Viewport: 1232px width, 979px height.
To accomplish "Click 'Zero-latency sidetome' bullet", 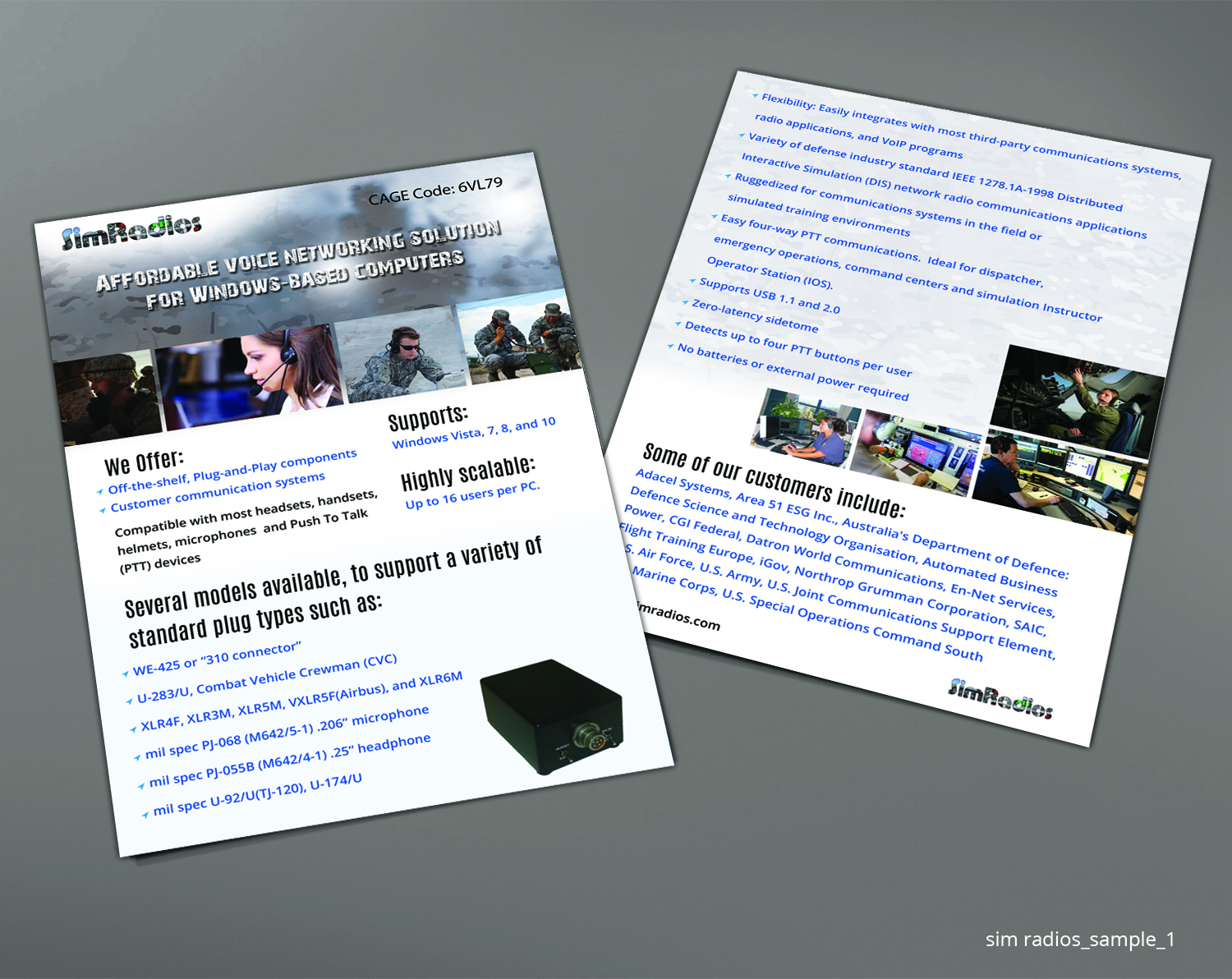I will 755,316.
